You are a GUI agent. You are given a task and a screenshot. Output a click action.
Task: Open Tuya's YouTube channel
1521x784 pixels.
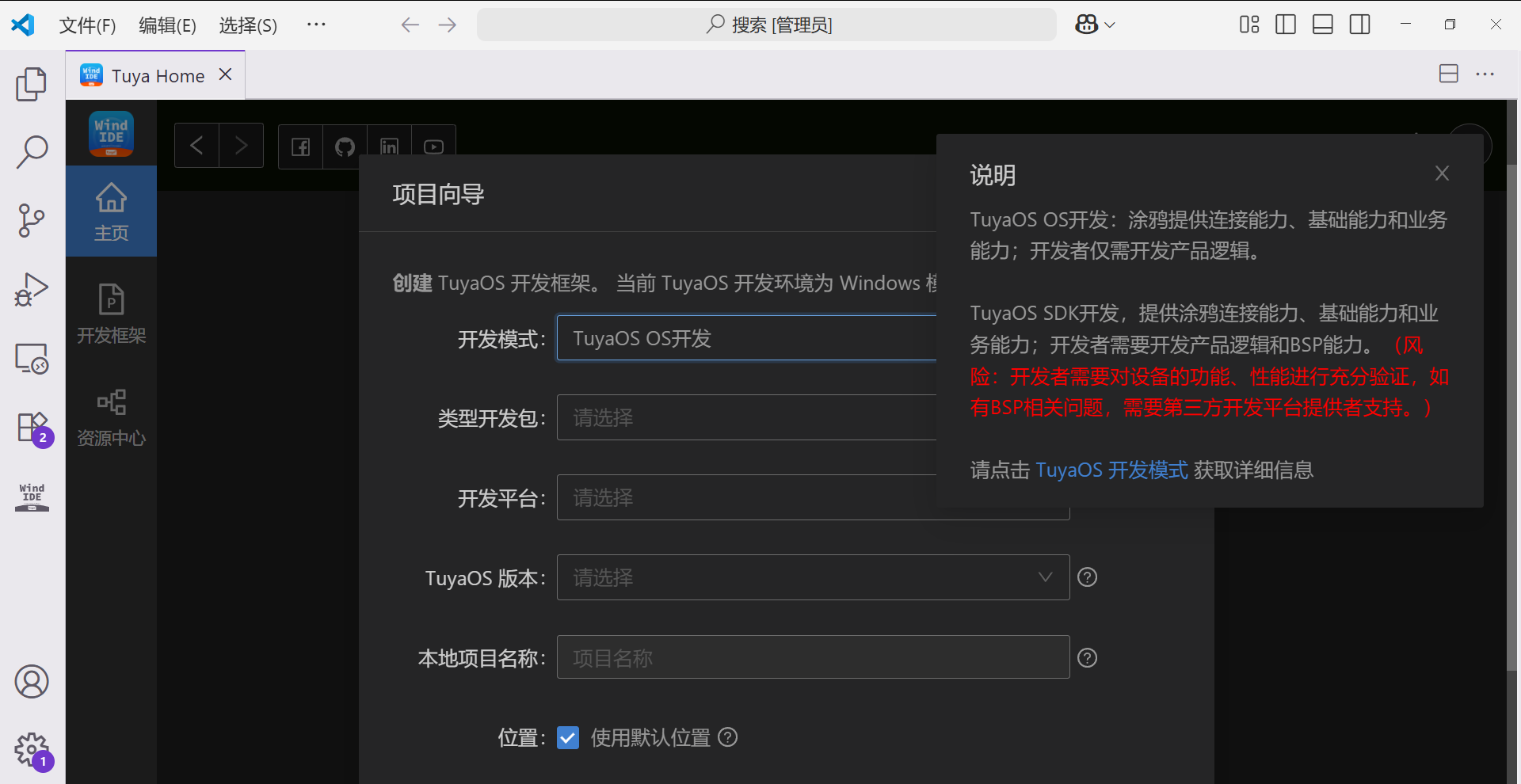tap(433, 147)
